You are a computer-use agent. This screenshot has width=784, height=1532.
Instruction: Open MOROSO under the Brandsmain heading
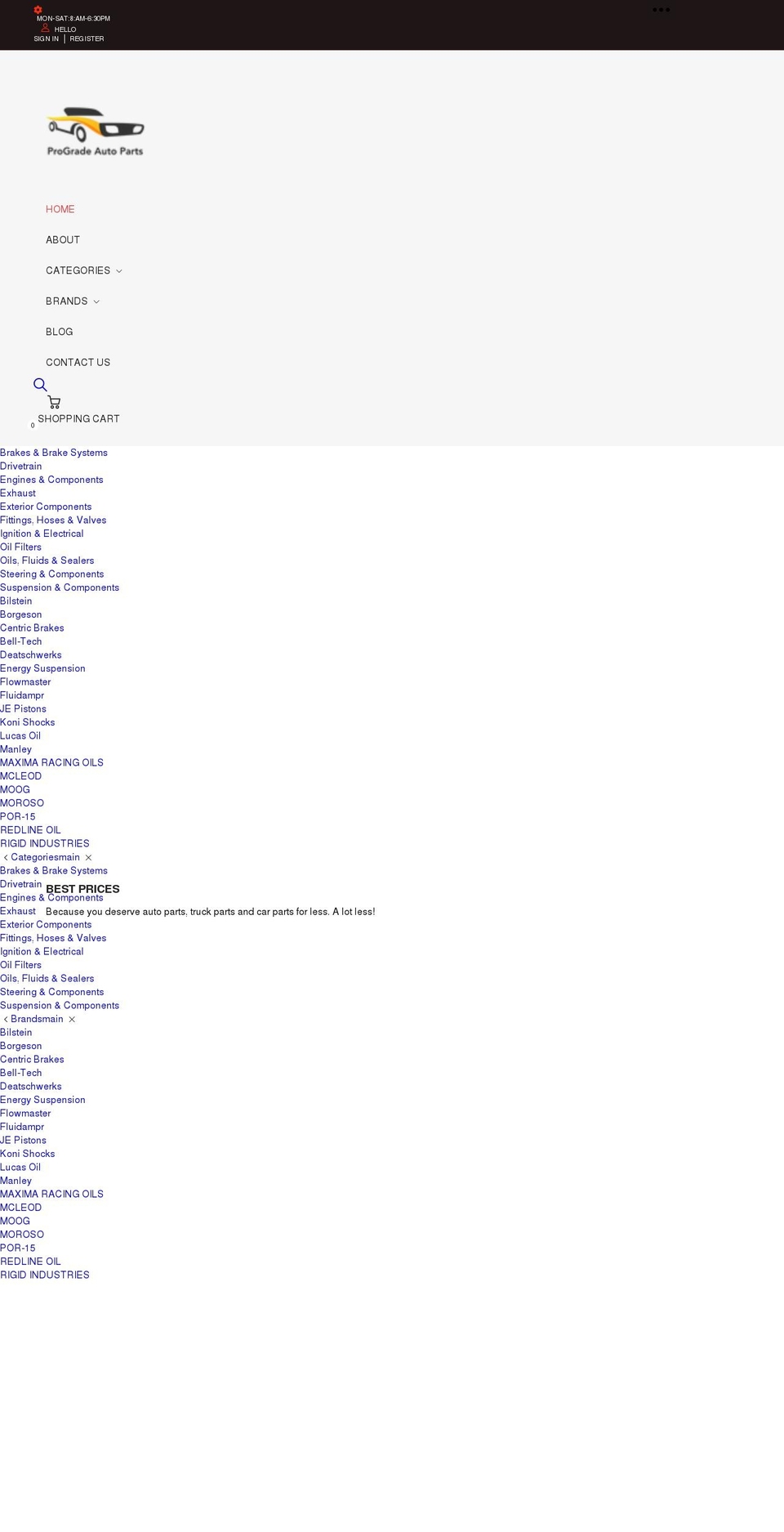click(22, 1235)
